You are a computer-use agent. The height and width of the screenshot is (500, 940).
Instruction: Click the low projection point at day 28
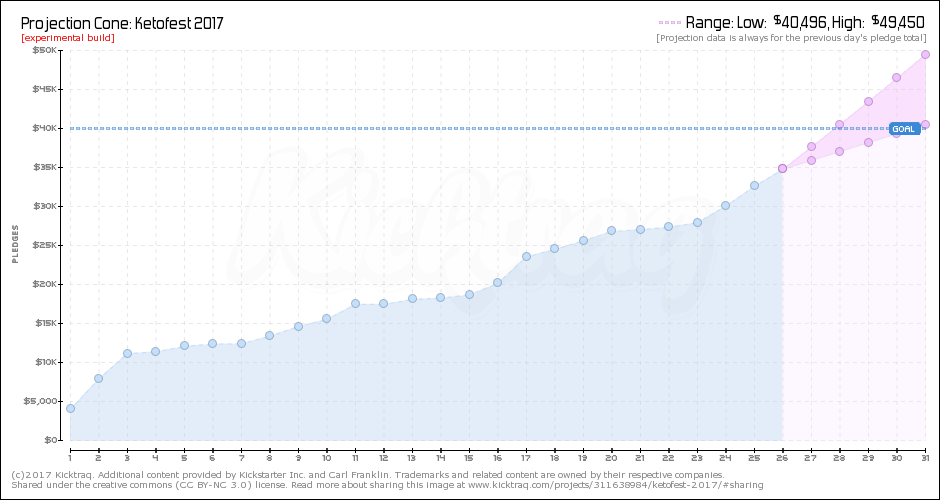[839, 151]
